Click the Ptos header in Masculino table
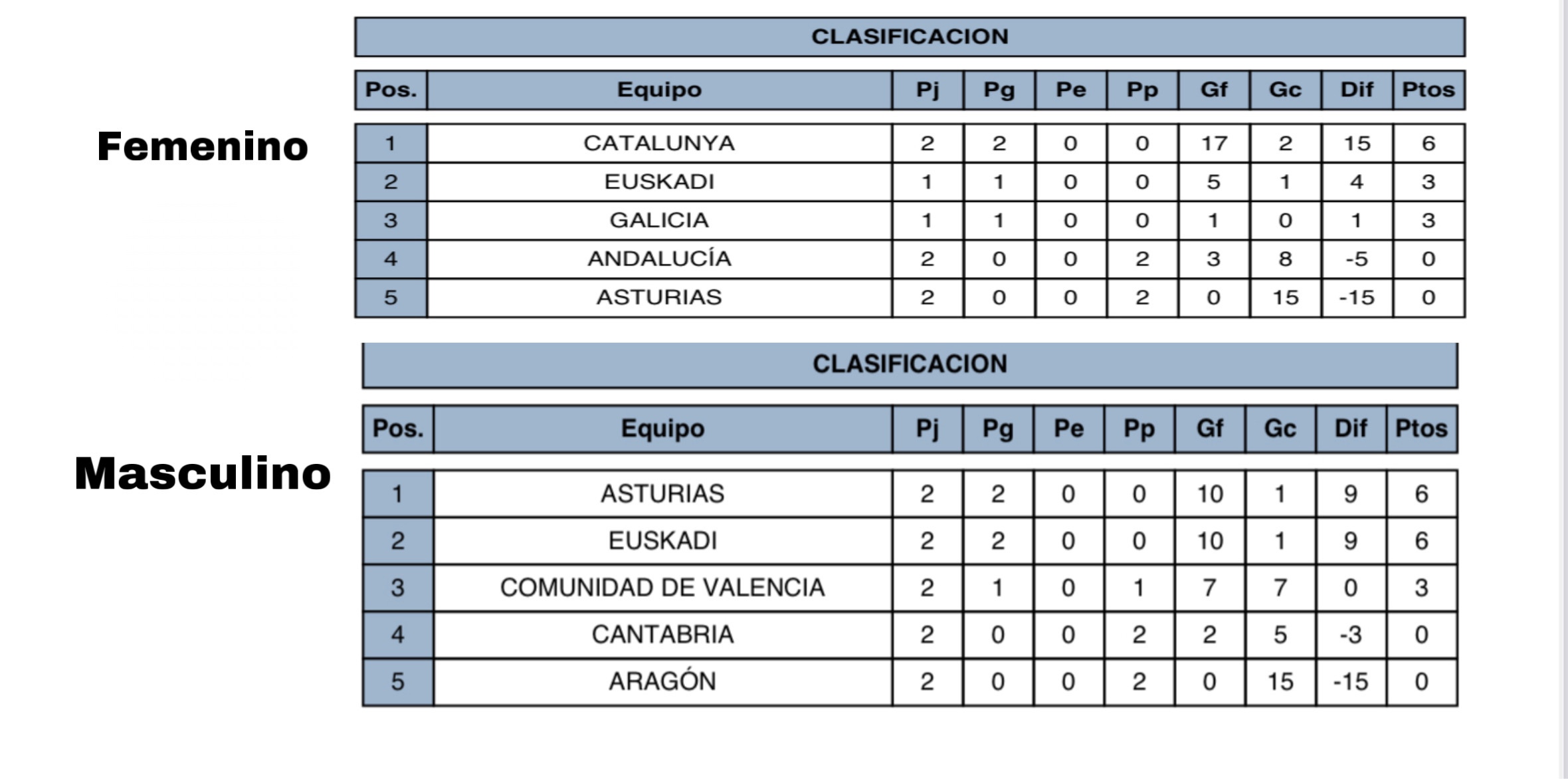1568x779 pixels. pos(1421,429)
